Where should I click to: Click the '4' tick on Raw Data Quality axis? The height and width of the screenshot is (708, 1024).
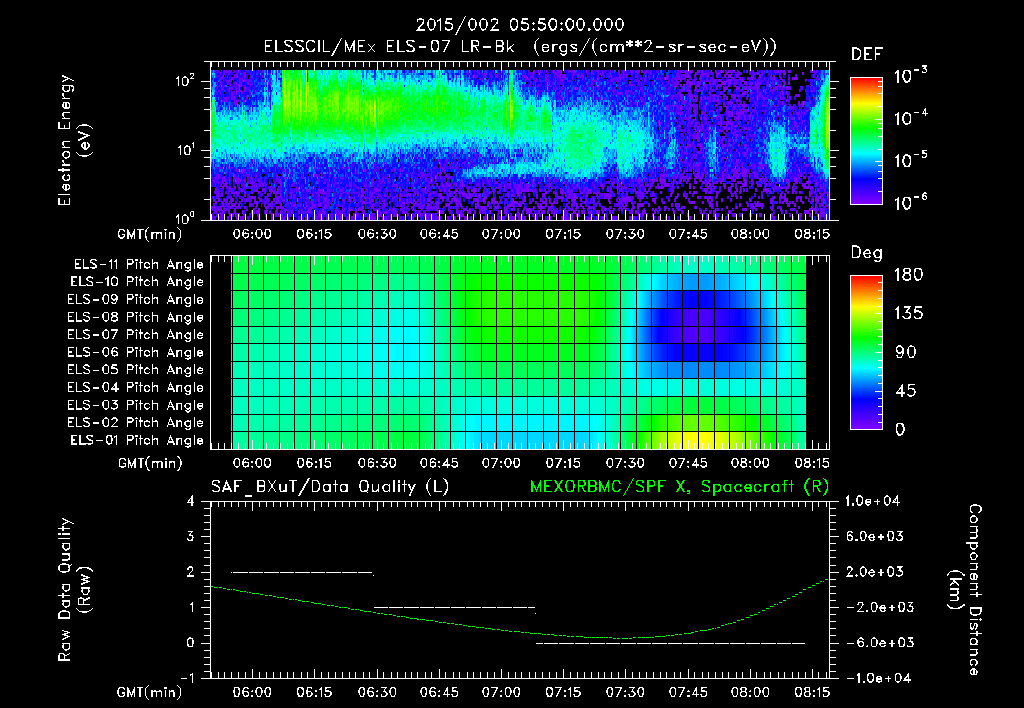click(191, 501)
